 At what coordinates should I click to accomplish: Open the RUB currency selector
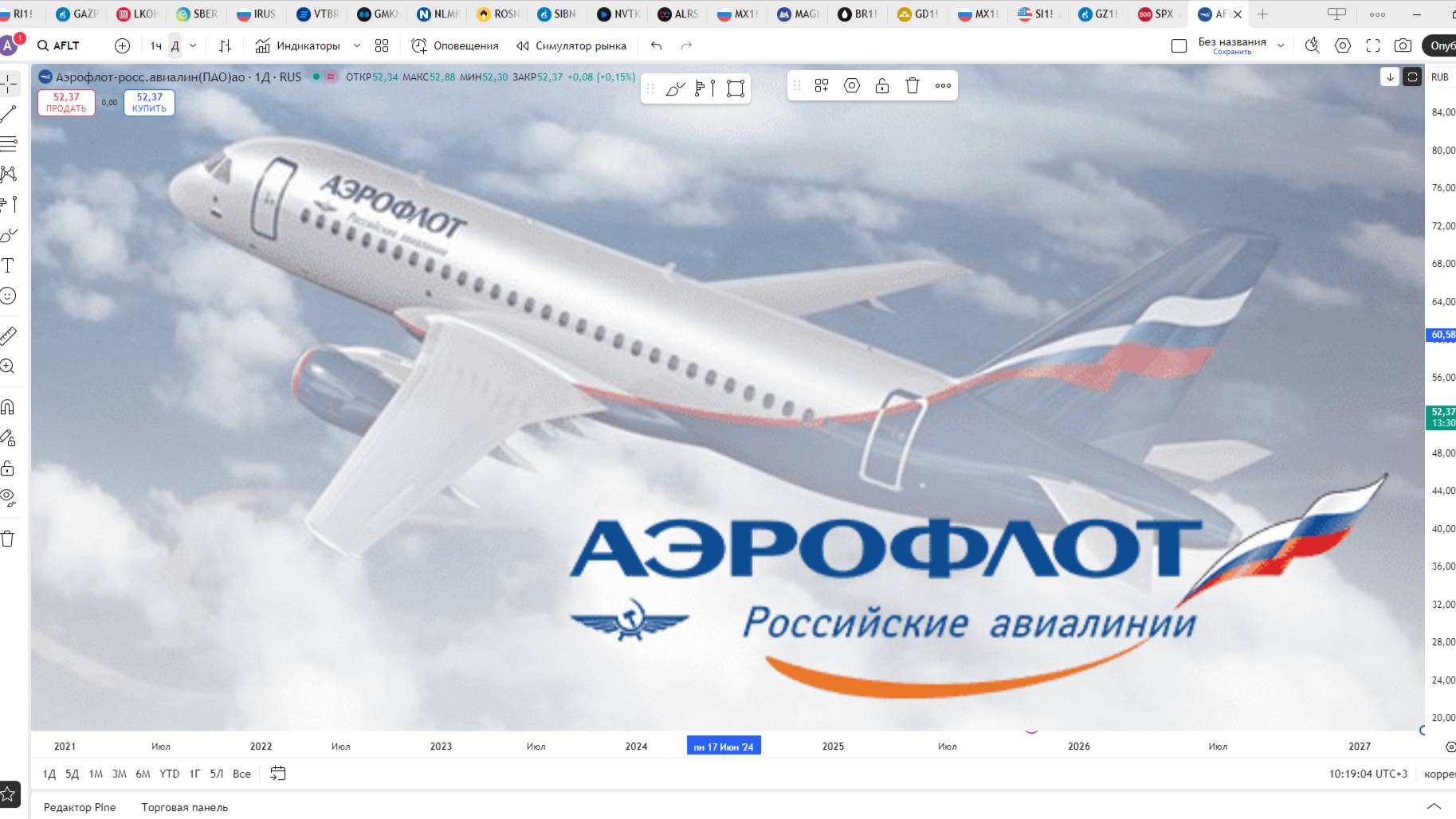coord(1440,77)
